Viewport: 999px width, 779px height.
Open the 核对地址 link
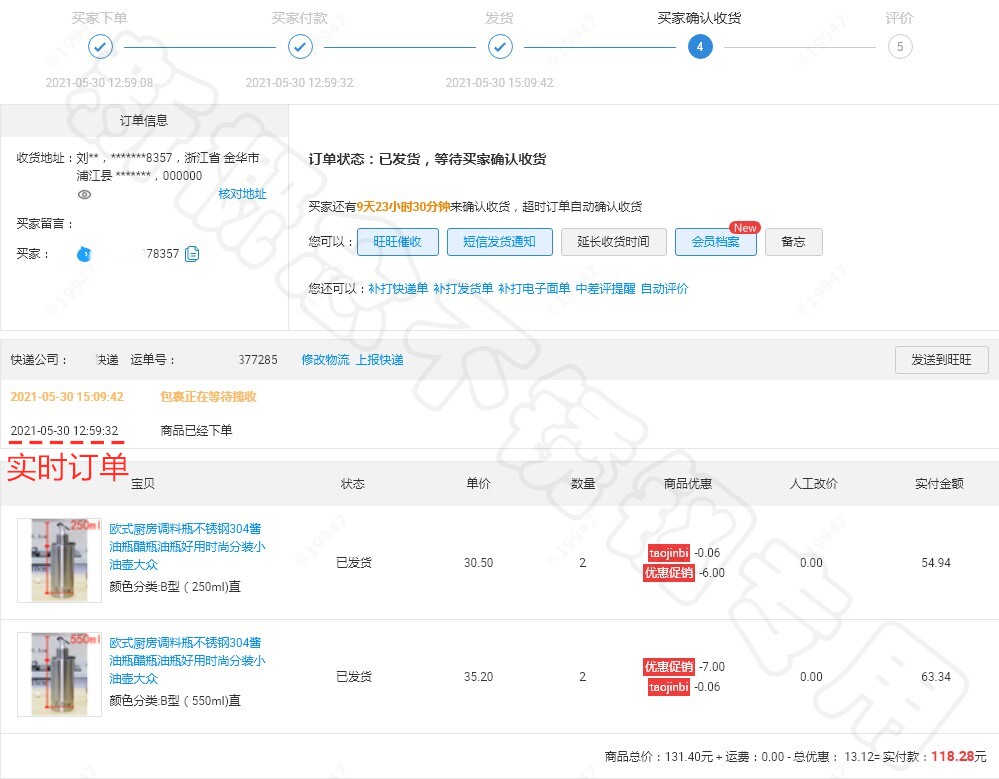(x=242, y=194)
